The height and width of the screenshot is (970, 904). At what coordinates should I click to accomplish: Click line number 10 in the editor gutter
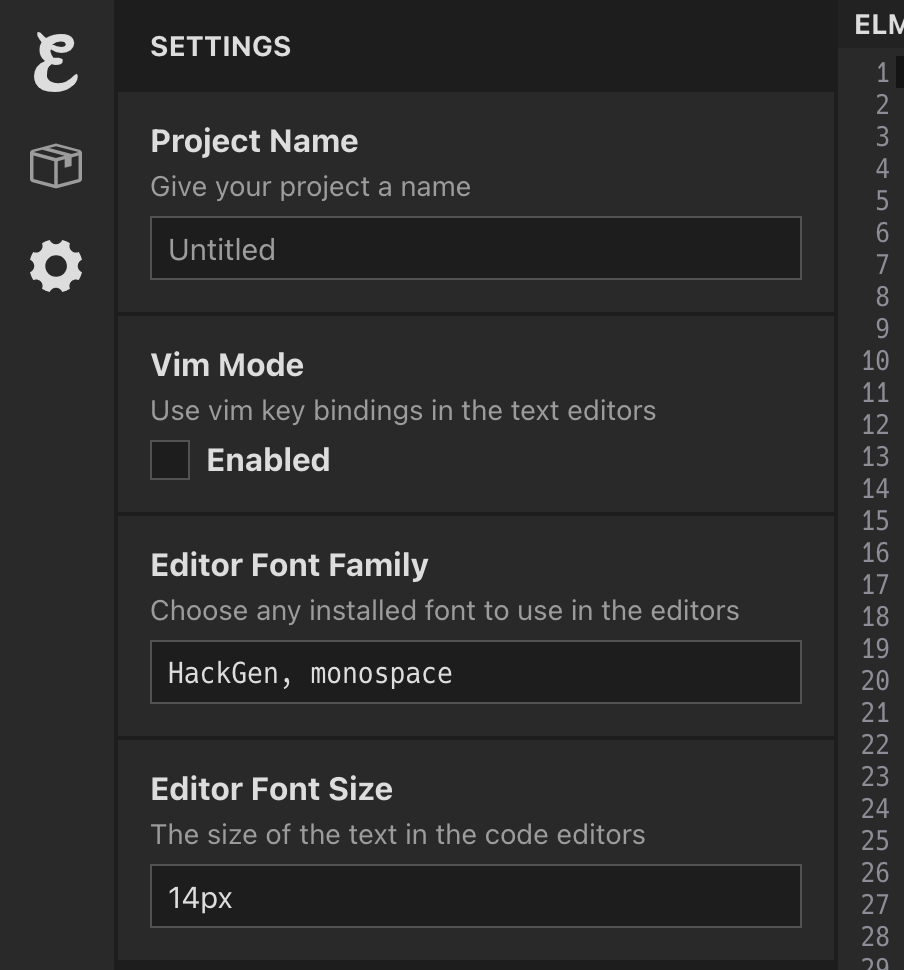[875, 361]
